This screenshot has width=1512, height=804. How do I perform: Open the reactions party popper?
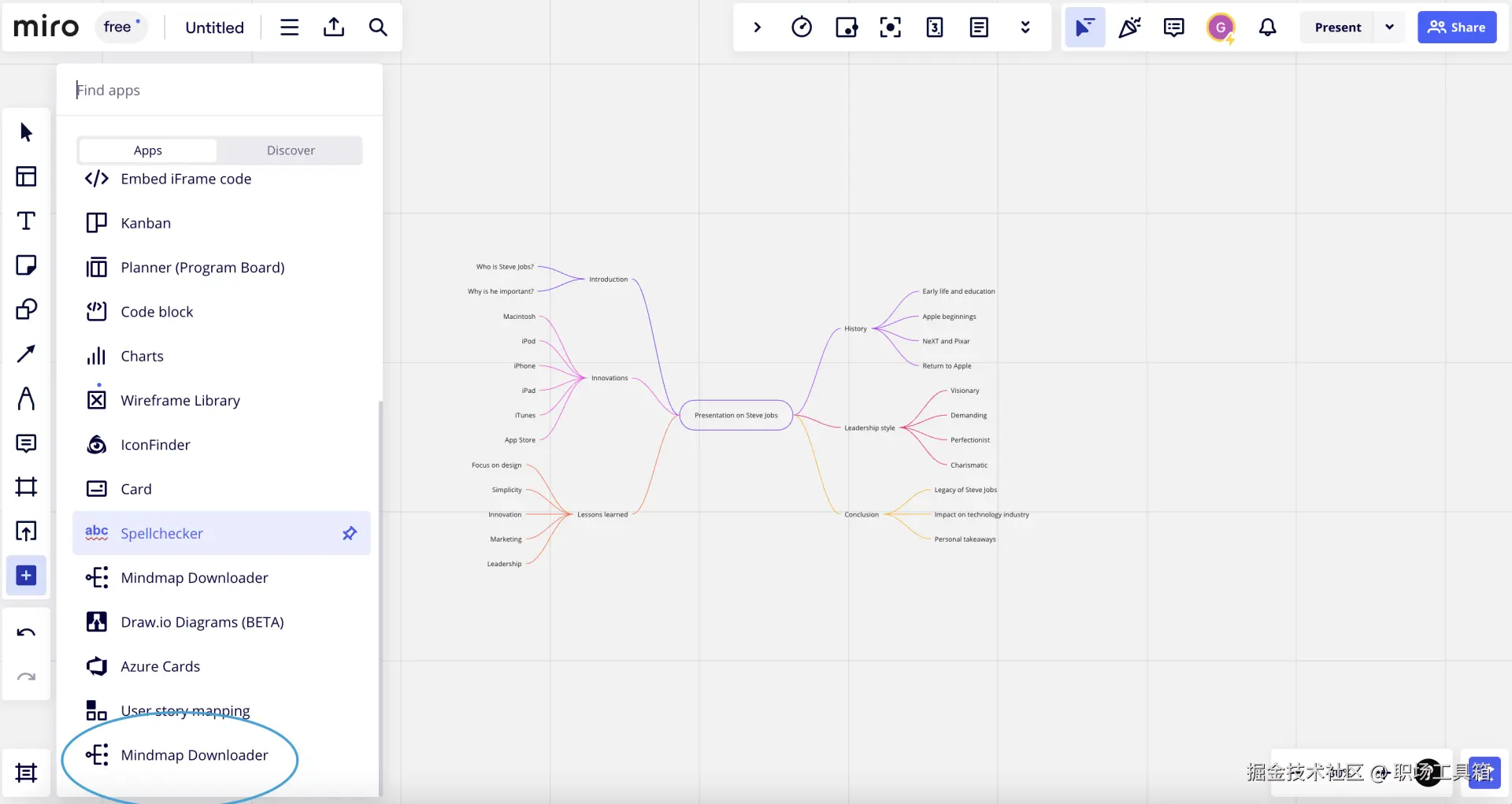1129,28
